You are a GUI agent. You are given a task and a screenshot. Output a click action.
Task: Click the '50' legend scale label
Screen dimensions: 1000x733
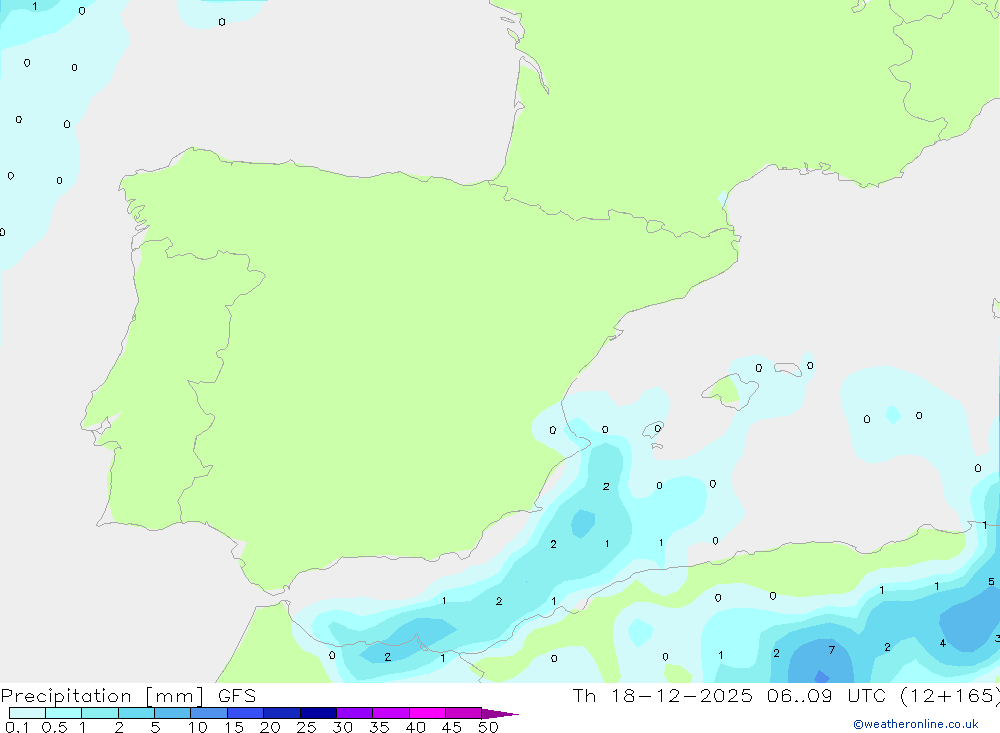[489, 727]
